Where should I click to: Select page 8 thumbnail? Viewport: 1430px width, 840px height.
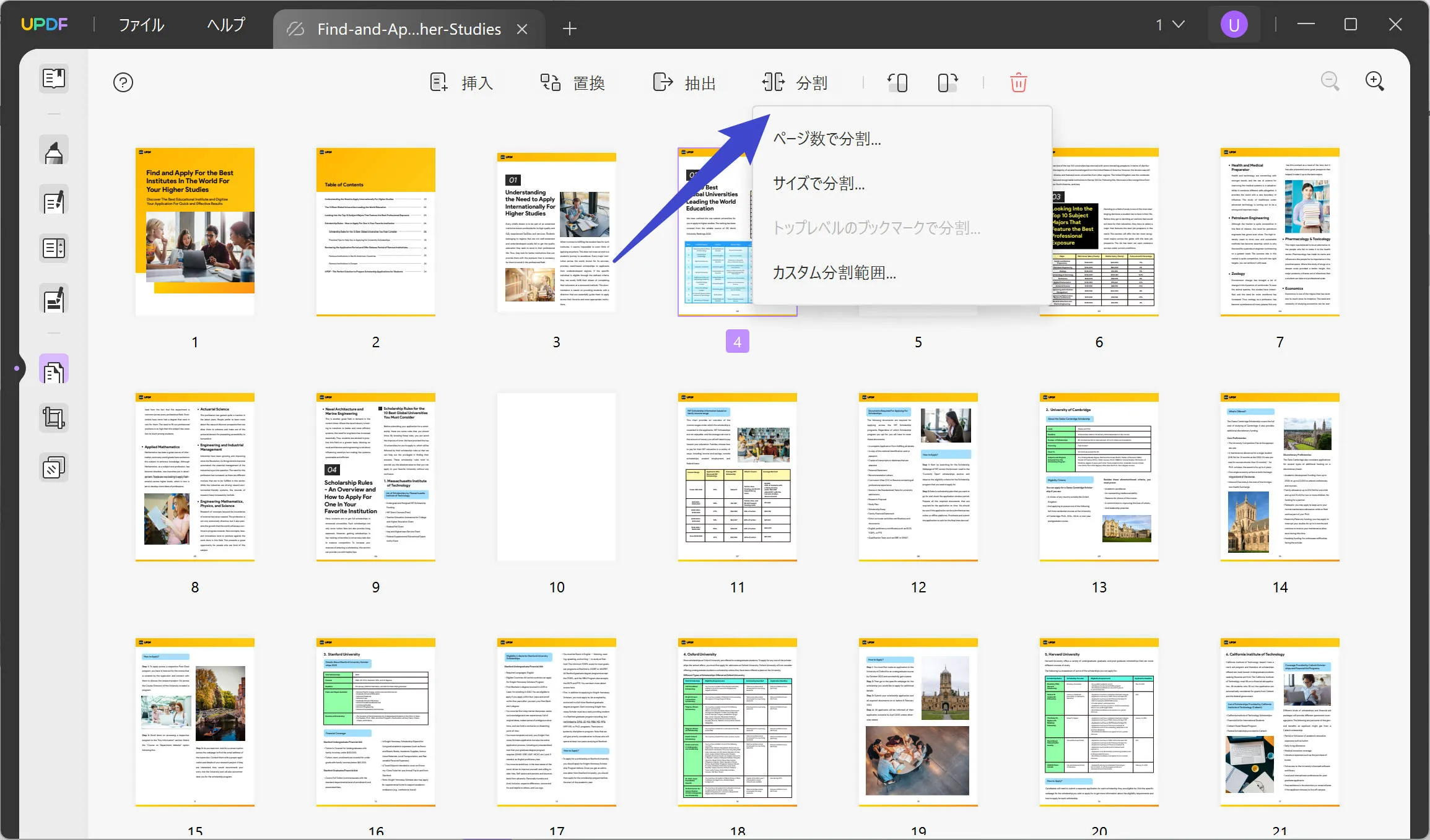coord(195,477)
